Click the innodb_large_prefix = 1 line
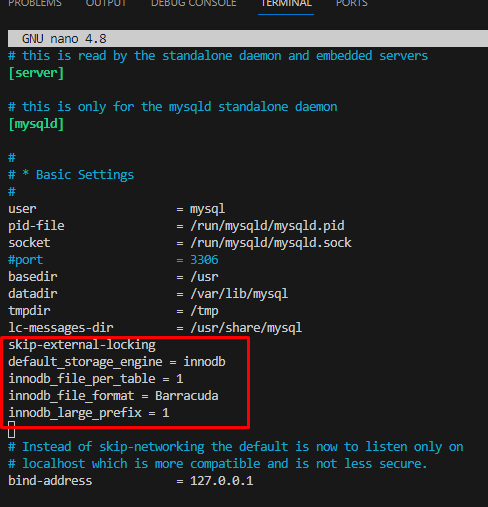 (x=89, y=413)
